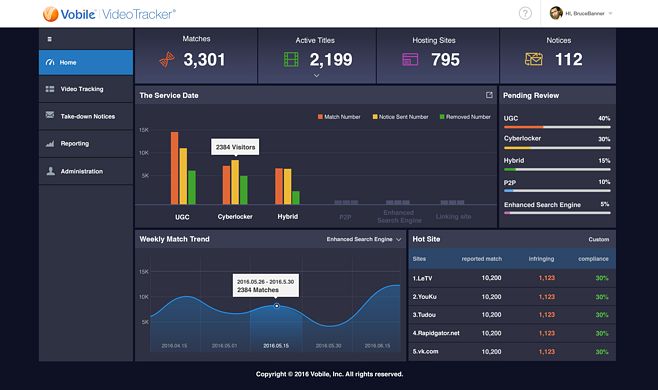
Task: Click the Custom link in Hot Site
Action: pyautogui.click(x=598, y=239)
